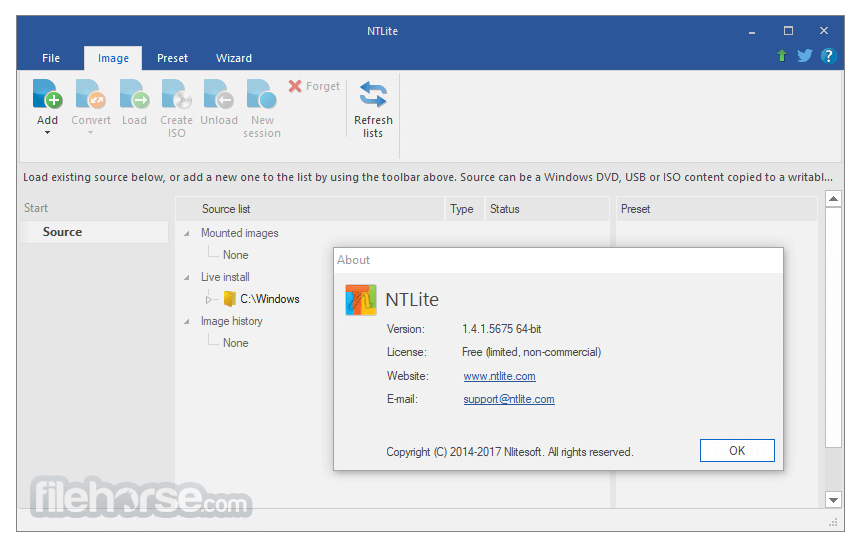Click the Create ISO icon
Image resolution: width=862 pixels, height=548 pixels.
tap(176, 94)
